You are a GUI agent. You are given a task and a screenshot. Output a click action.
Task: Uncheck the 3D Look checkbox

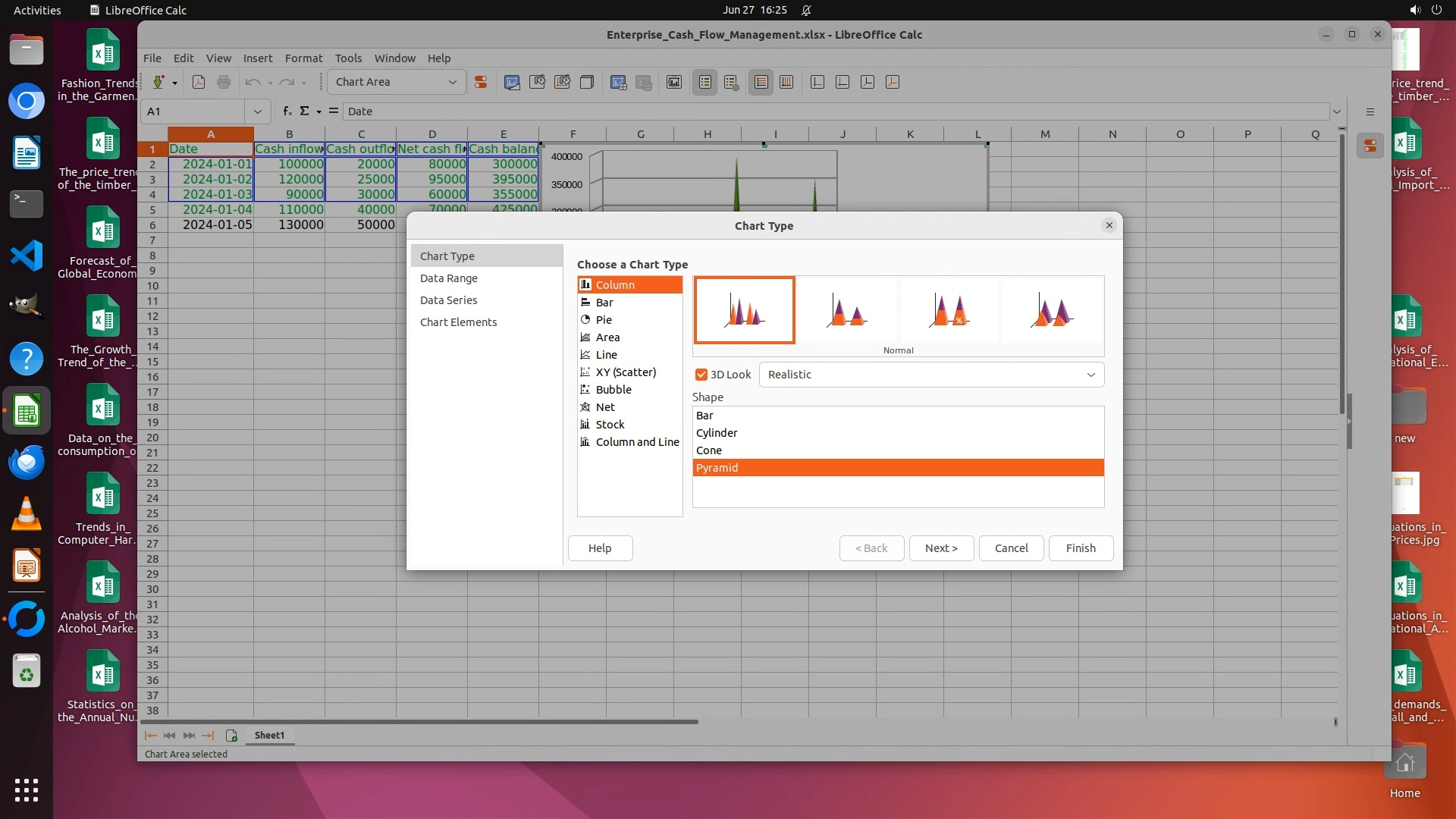[701, 375]
